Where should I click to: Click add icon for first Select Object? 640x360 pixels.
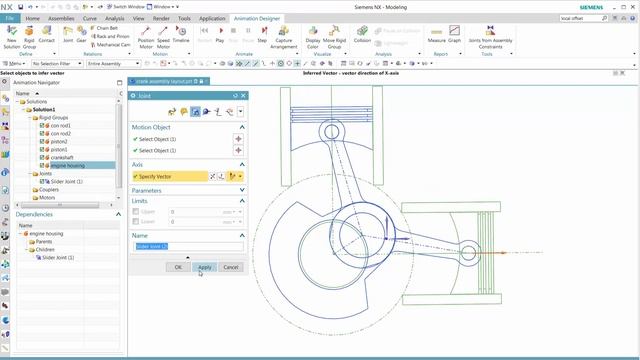(238, 139)
